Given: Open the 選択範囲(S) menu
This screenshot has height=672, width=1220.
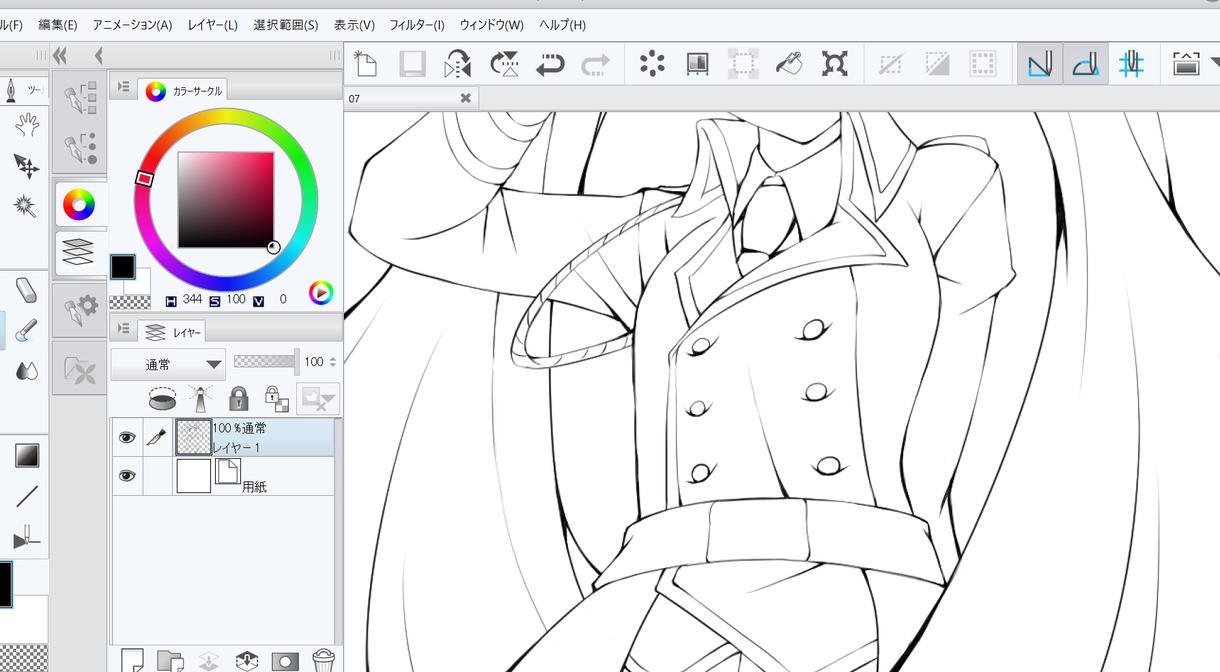Looking at the screenshot, I should (285, 24).
